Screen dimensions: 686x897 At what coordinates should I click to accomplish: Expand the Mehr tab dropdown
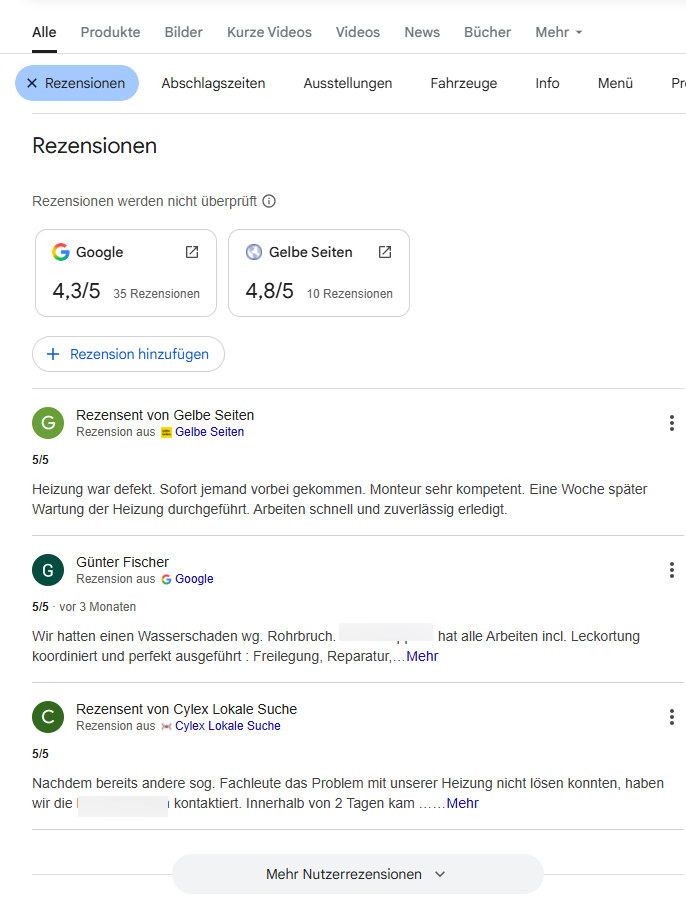pyautogui.click(x=558, y=32)
